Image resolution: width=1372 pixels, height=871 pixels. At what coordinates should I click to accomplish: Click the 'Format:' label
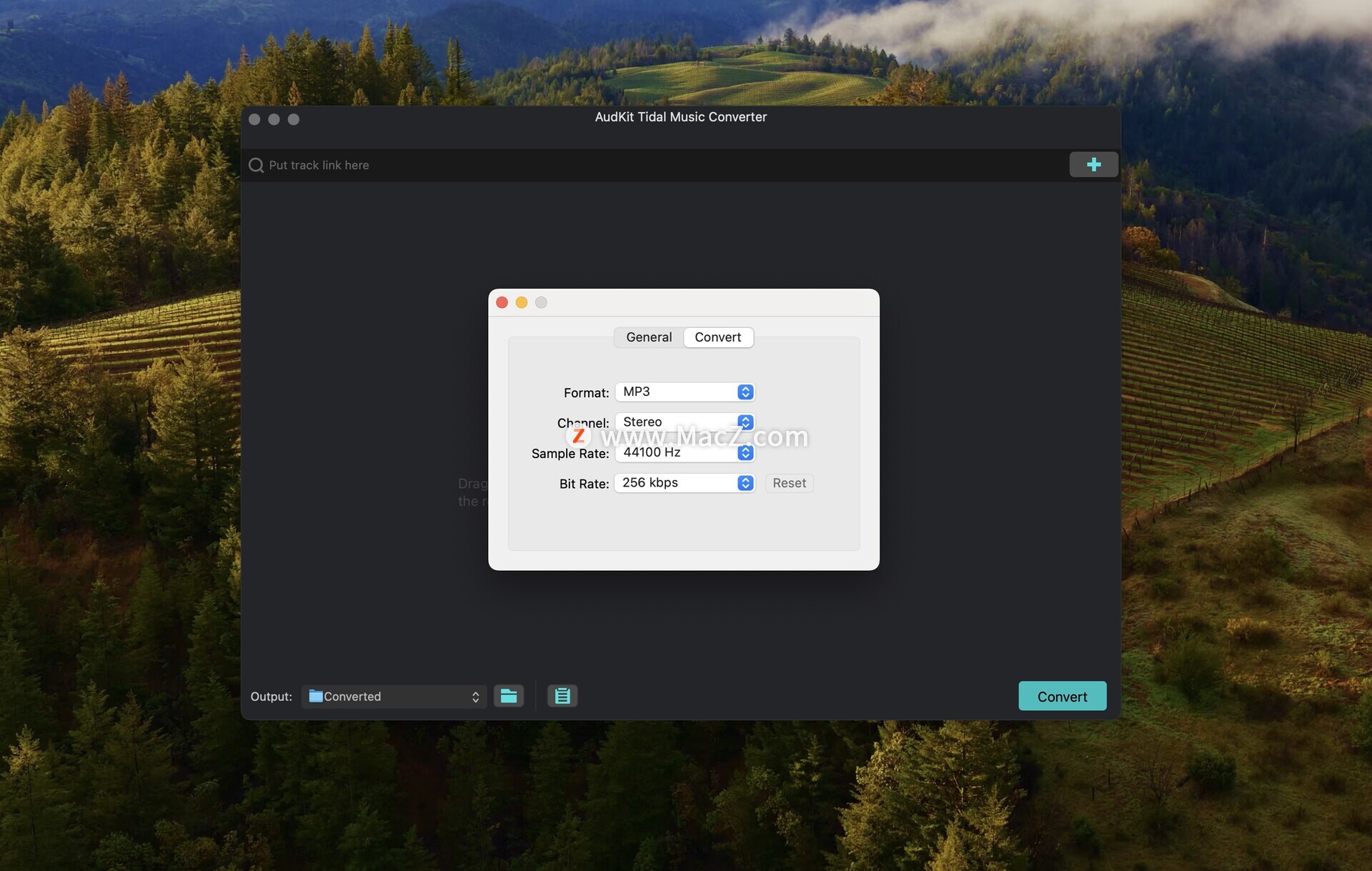(x=586, y=393)
